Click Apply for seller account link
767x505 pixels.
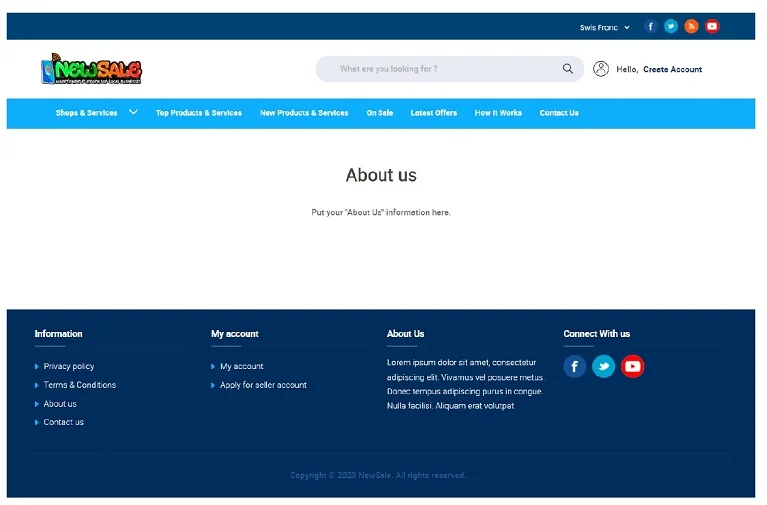pos(263,385)
